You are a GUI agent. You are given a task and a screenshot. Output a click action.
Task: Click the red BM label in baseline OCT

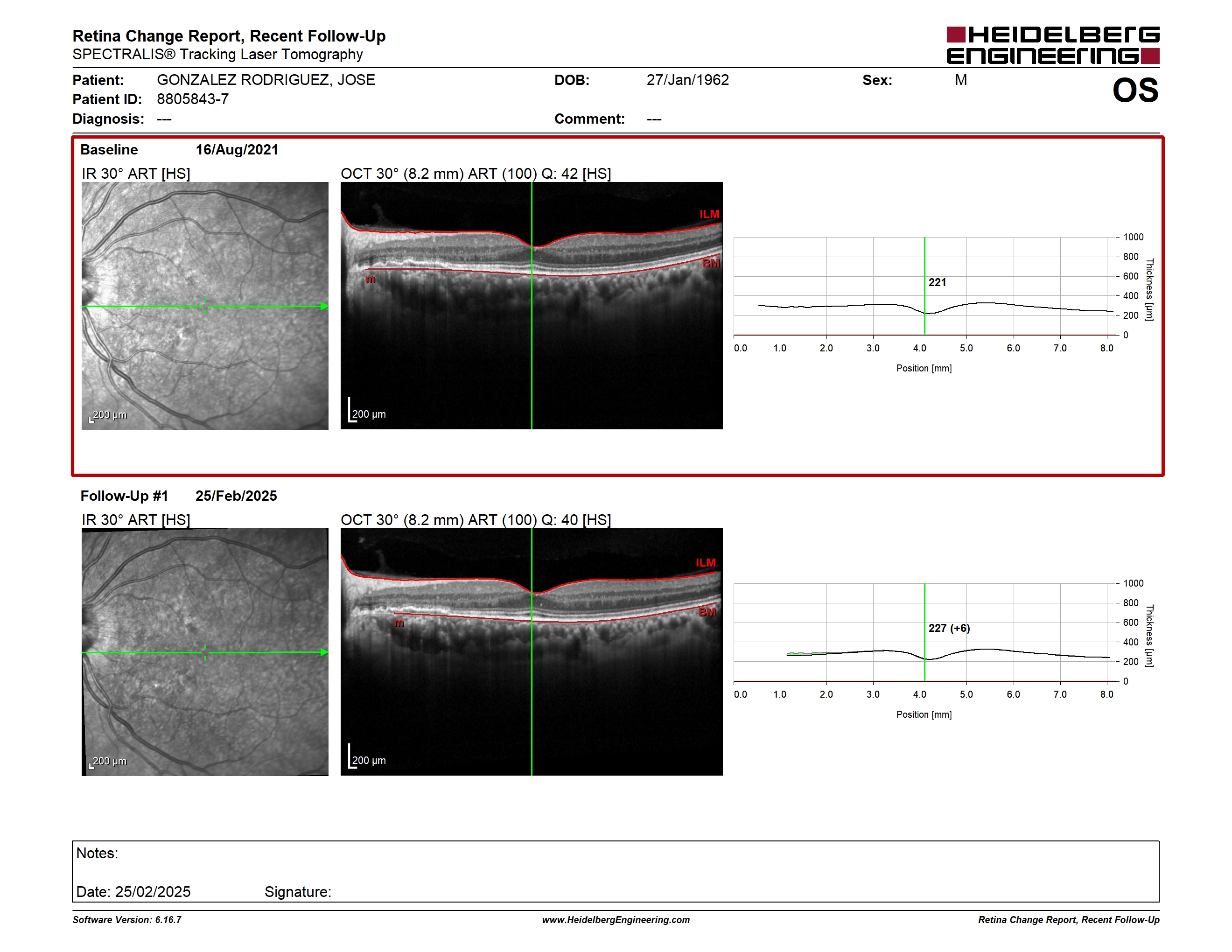[711, 263]
